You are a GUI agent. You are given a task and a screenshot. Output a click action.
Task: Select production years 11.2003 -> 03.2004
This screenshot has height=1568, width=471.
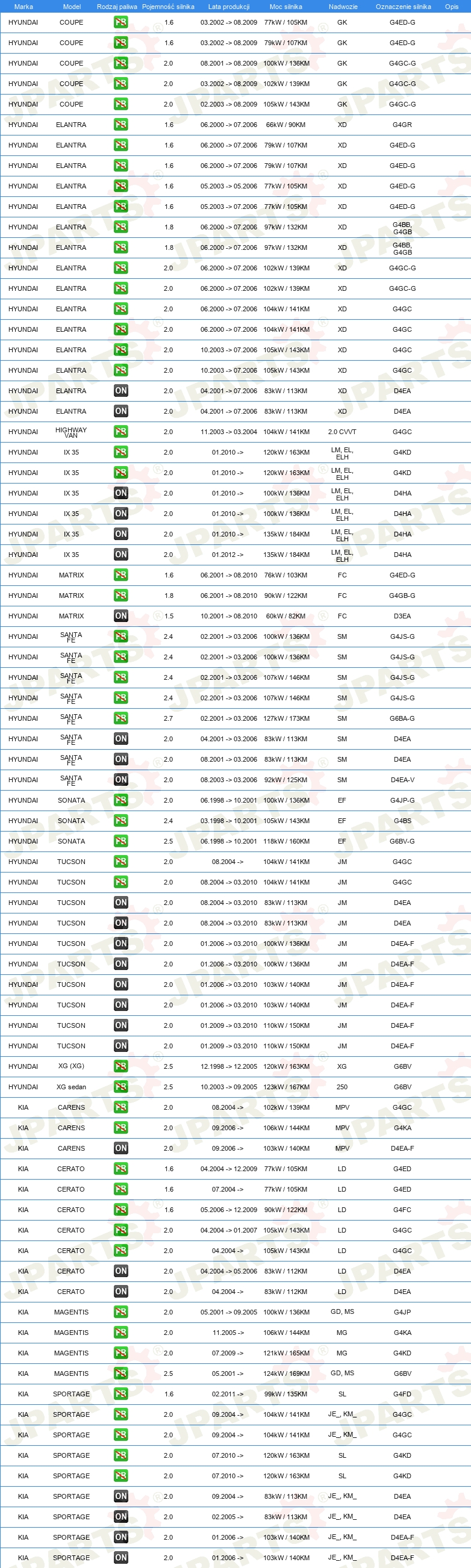[229, 432]
